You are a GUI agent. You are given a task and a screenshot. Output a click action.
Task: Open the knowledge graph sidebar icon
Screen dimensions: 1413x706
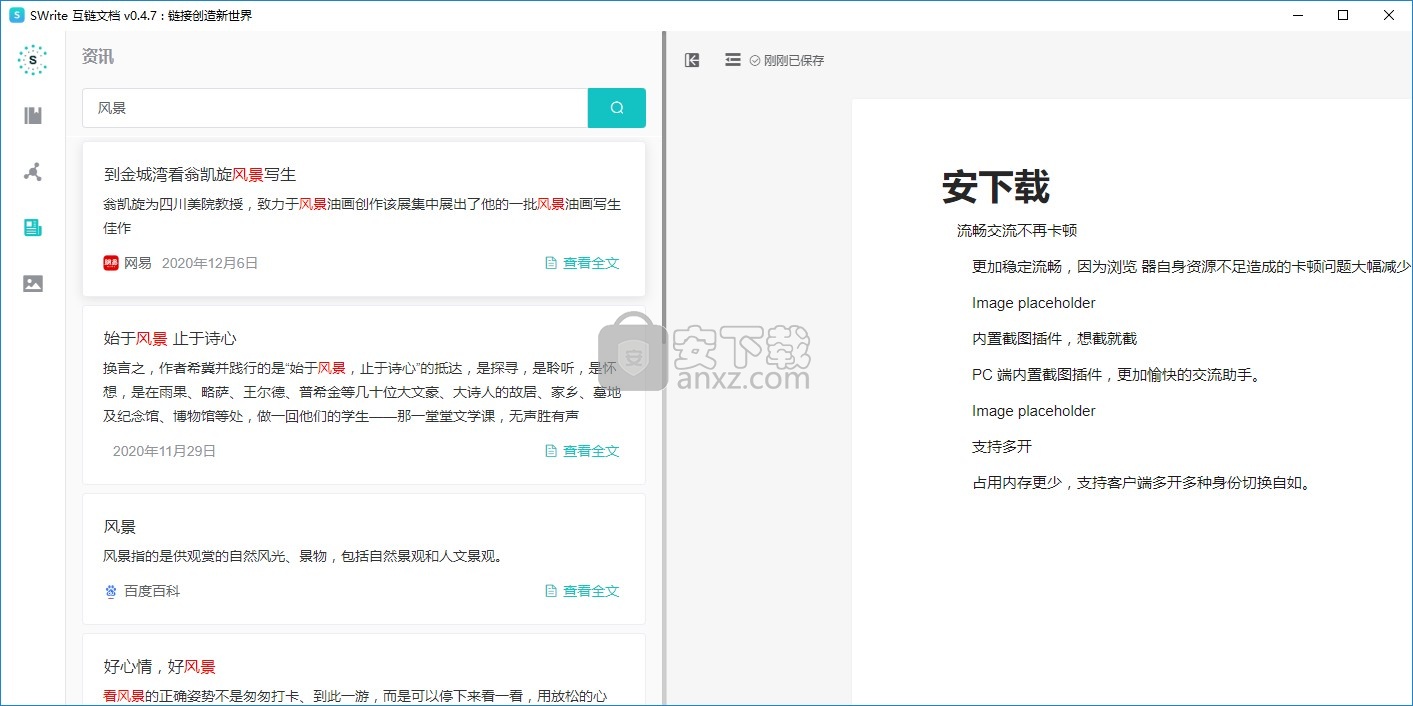[33, 172]
